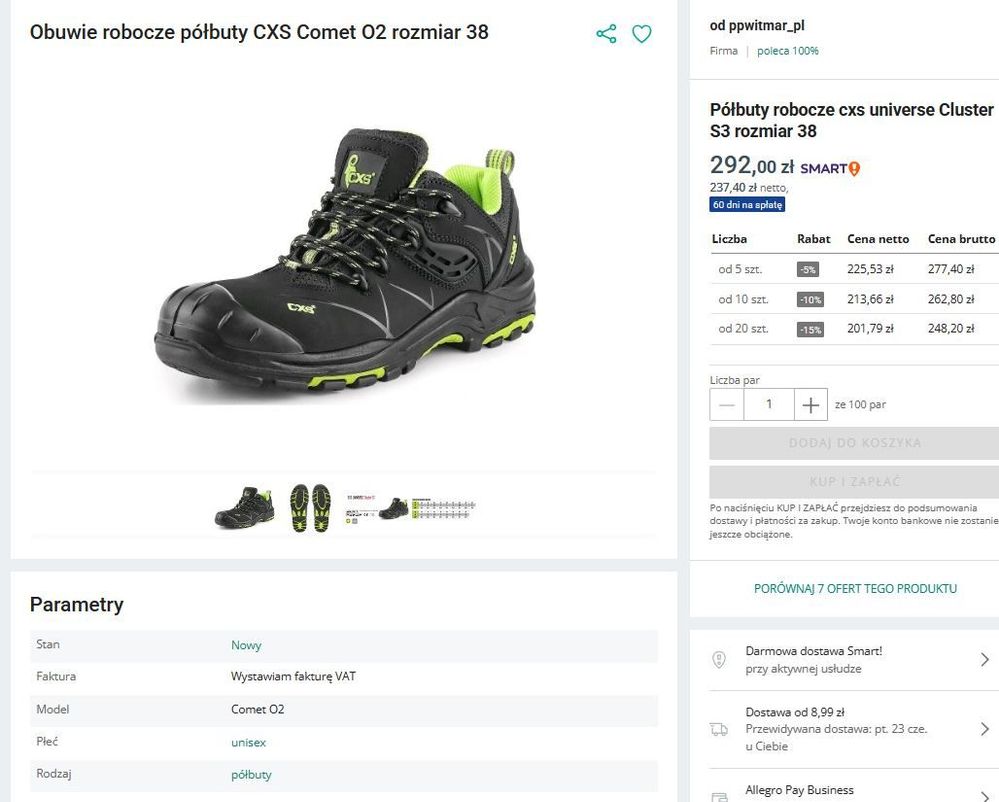999x802 pixels.
Task: Click DODAJ DO KOSZYKA button
Action: 854,443
